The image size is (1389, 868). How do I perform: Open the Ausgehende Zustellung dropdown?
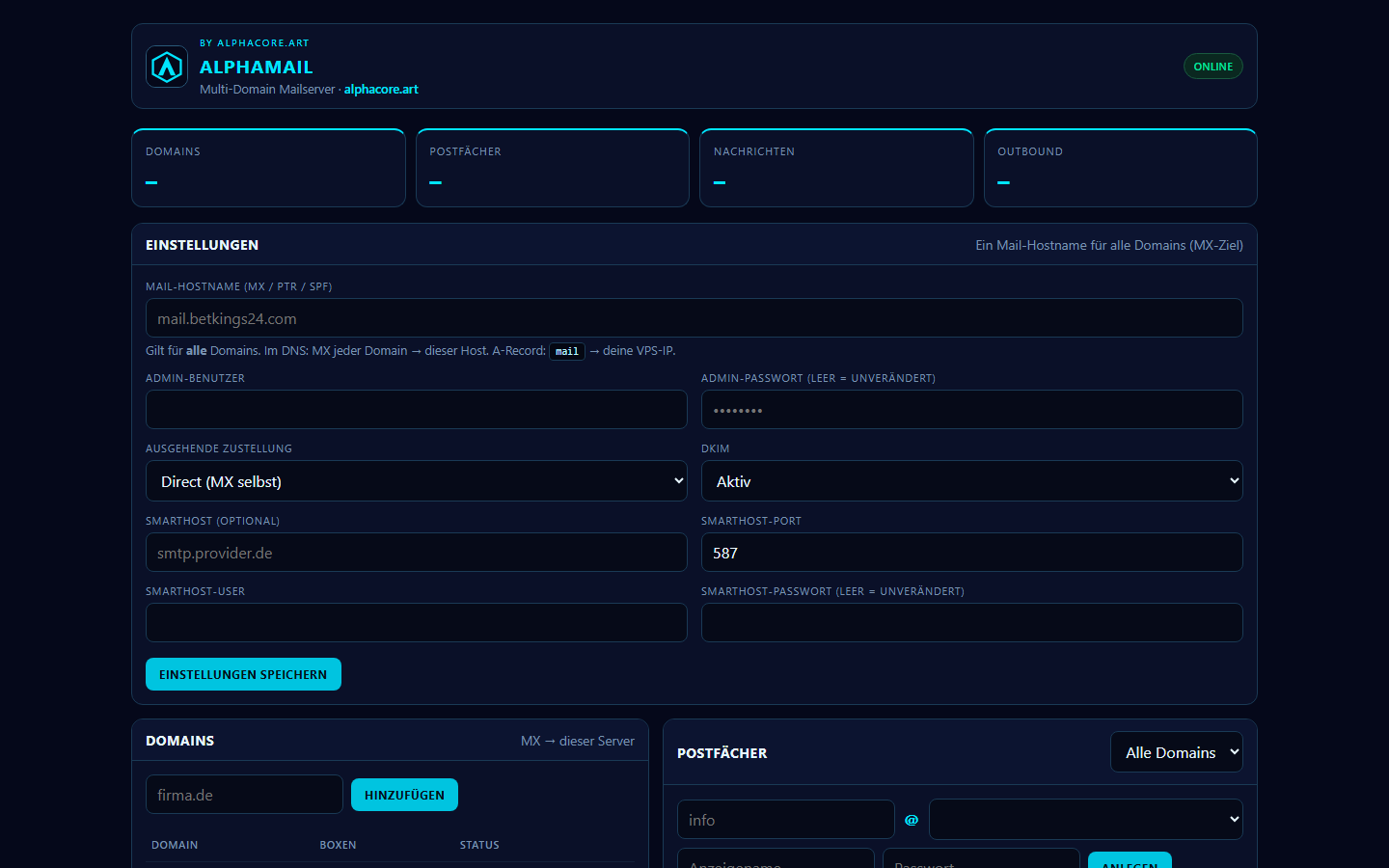[417, 481]
